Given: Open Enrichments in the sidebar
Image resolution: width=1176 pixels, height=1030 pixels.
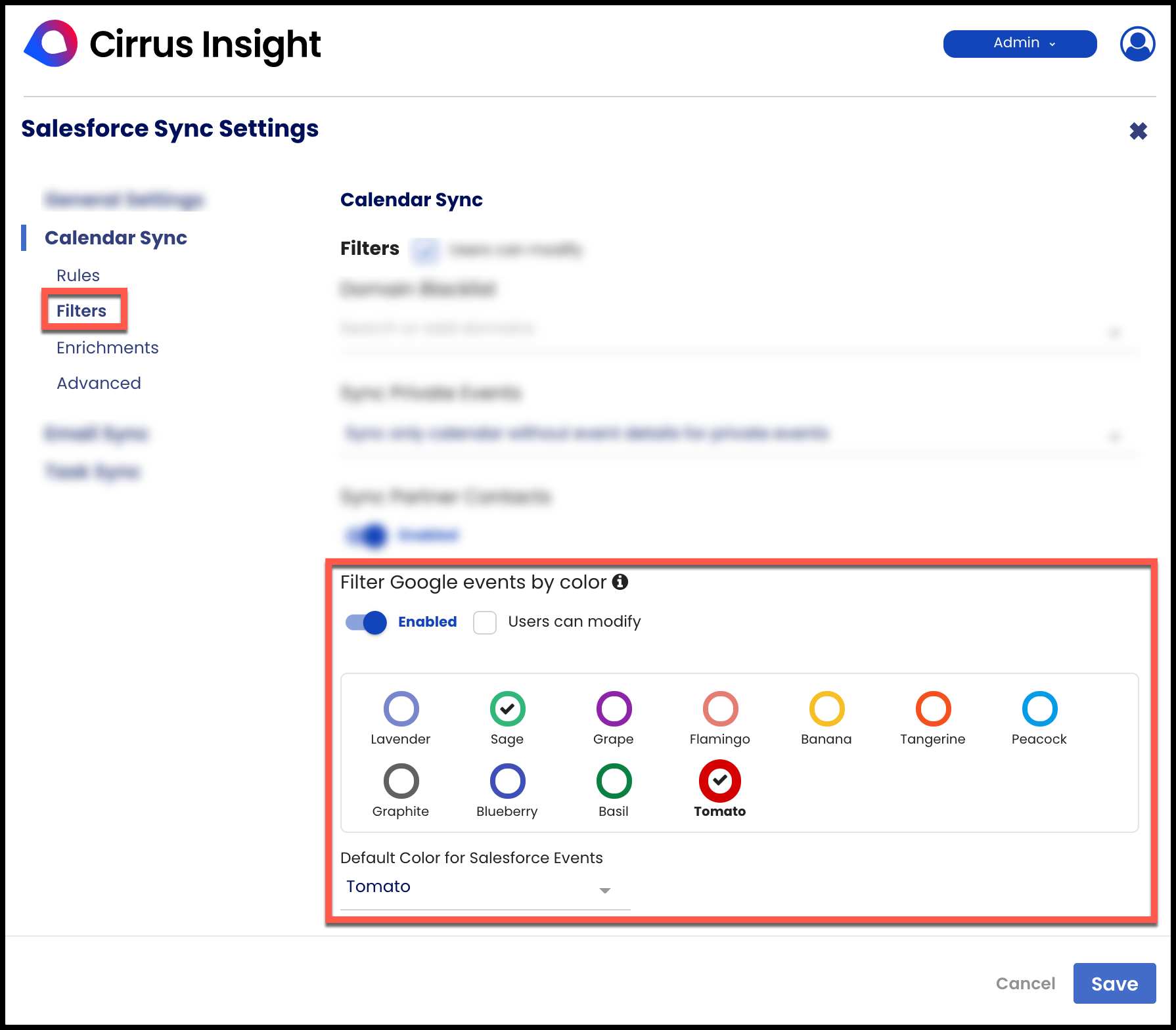Looking at the screenshot, I should (108, 347).
